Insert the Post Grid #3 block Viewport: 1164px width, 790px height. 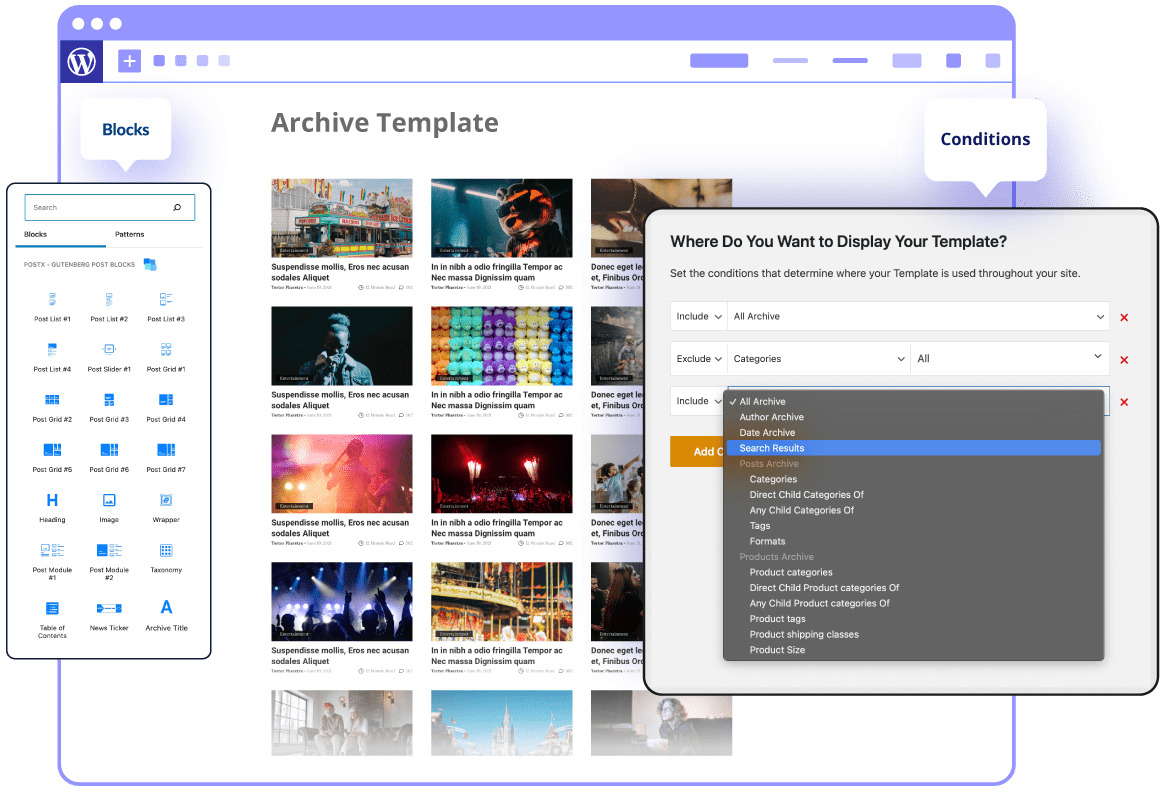(x=109, y=408)
